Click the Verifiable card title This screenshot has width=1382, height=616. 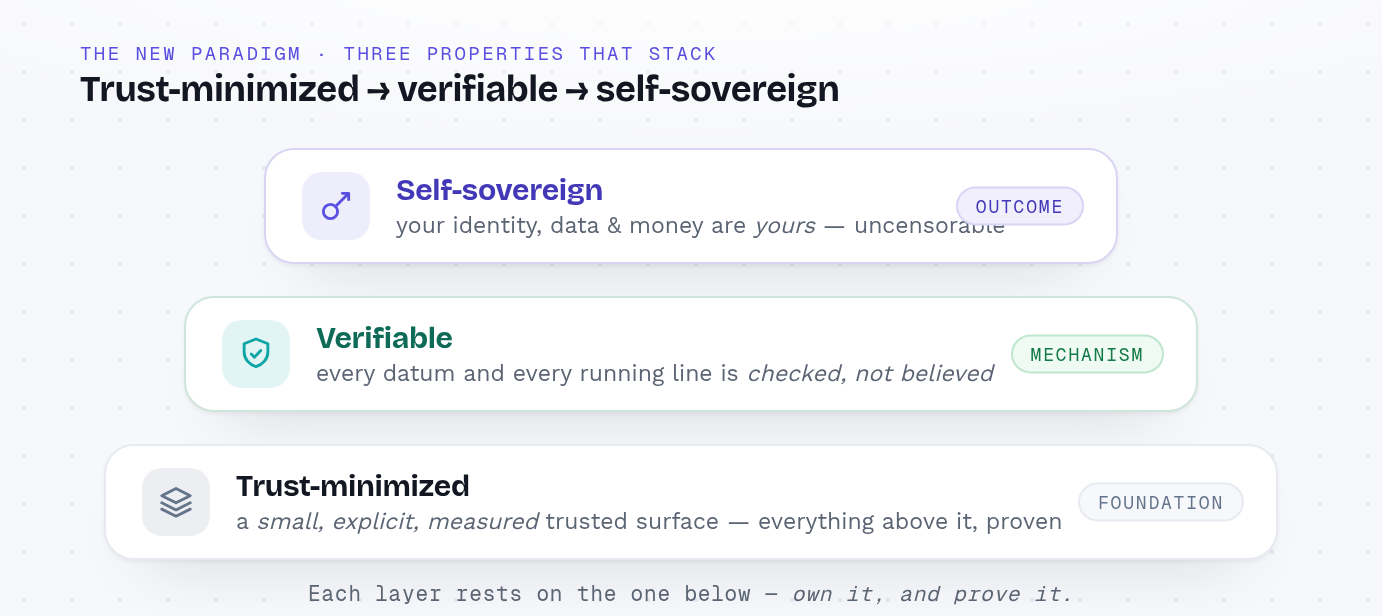coord(384,338)
